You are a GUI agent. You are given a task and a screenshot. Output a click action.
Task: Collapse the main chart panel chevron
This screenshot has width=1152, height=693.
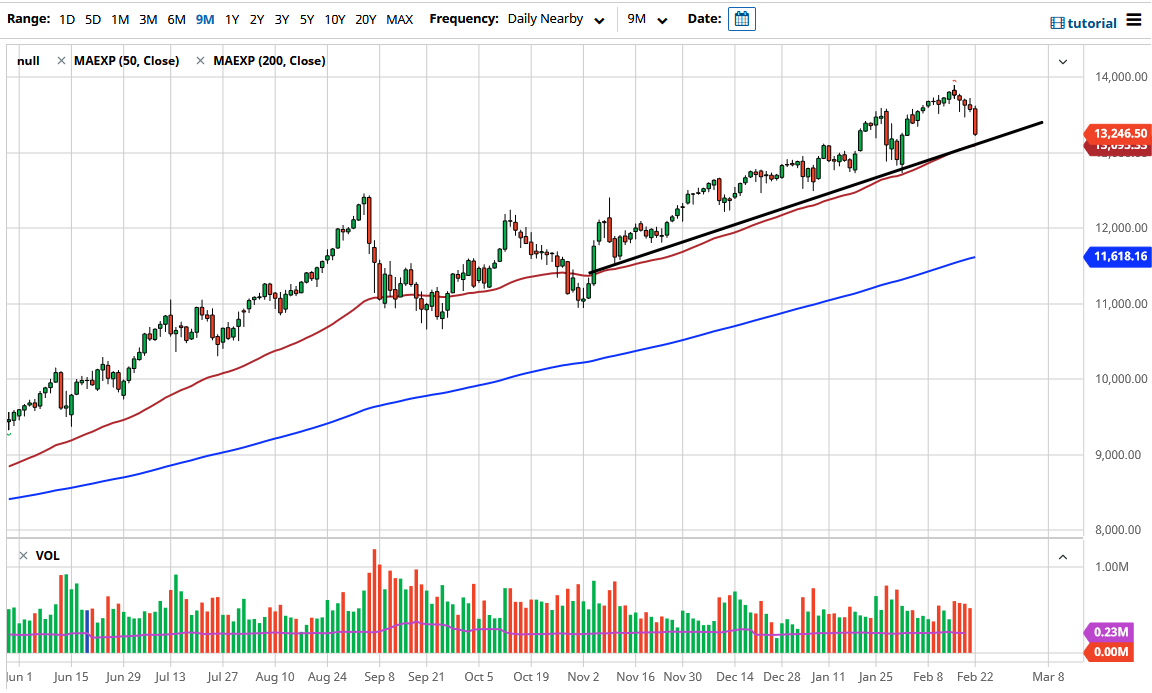tap(1063, 61)
